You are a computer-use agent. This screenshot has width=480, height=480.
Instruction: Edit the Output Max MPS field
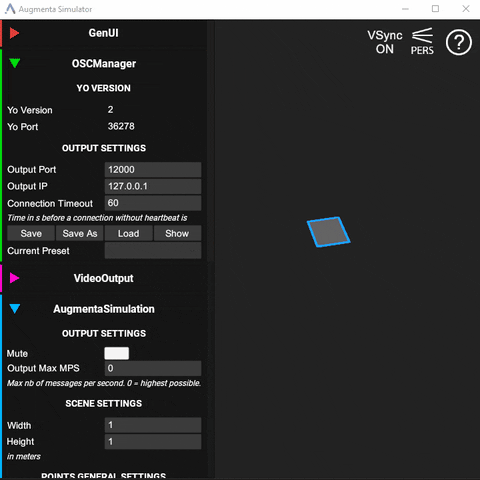(x=153, y=368)
